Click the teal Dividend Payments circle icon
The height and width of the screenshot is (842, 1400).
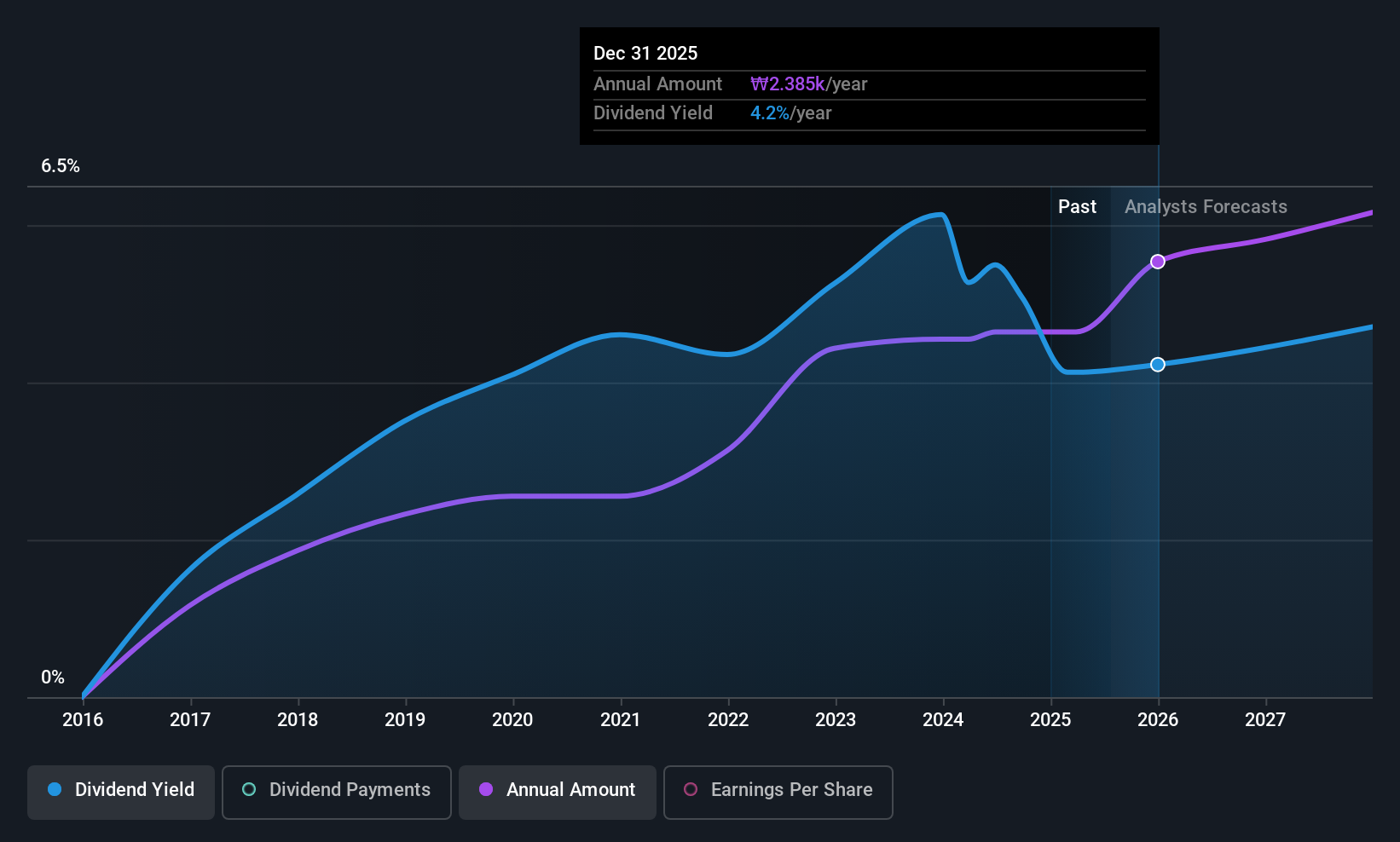point(249,789)
